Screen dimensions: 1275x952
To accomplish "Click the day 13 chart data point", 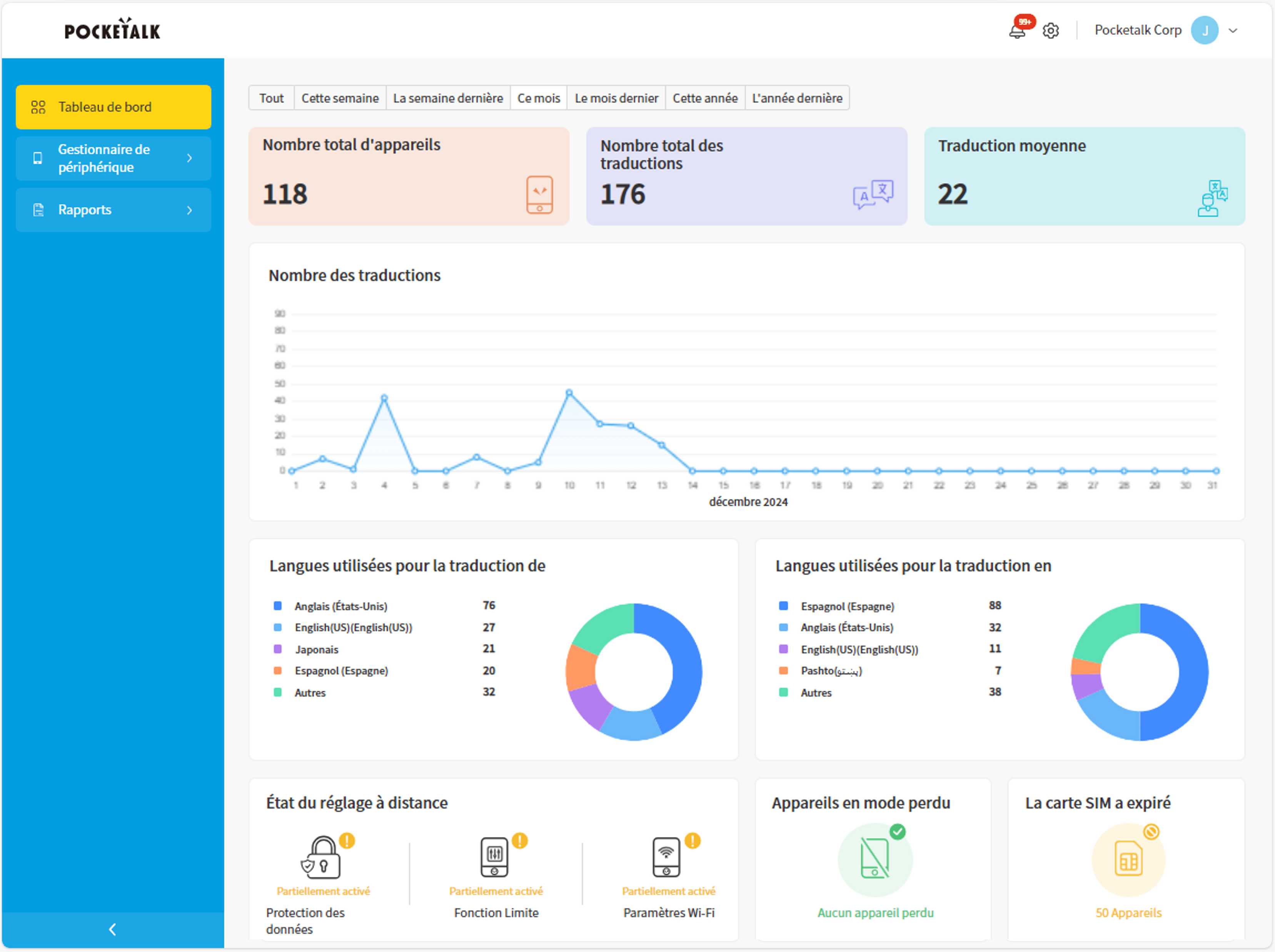I will 662,445.
